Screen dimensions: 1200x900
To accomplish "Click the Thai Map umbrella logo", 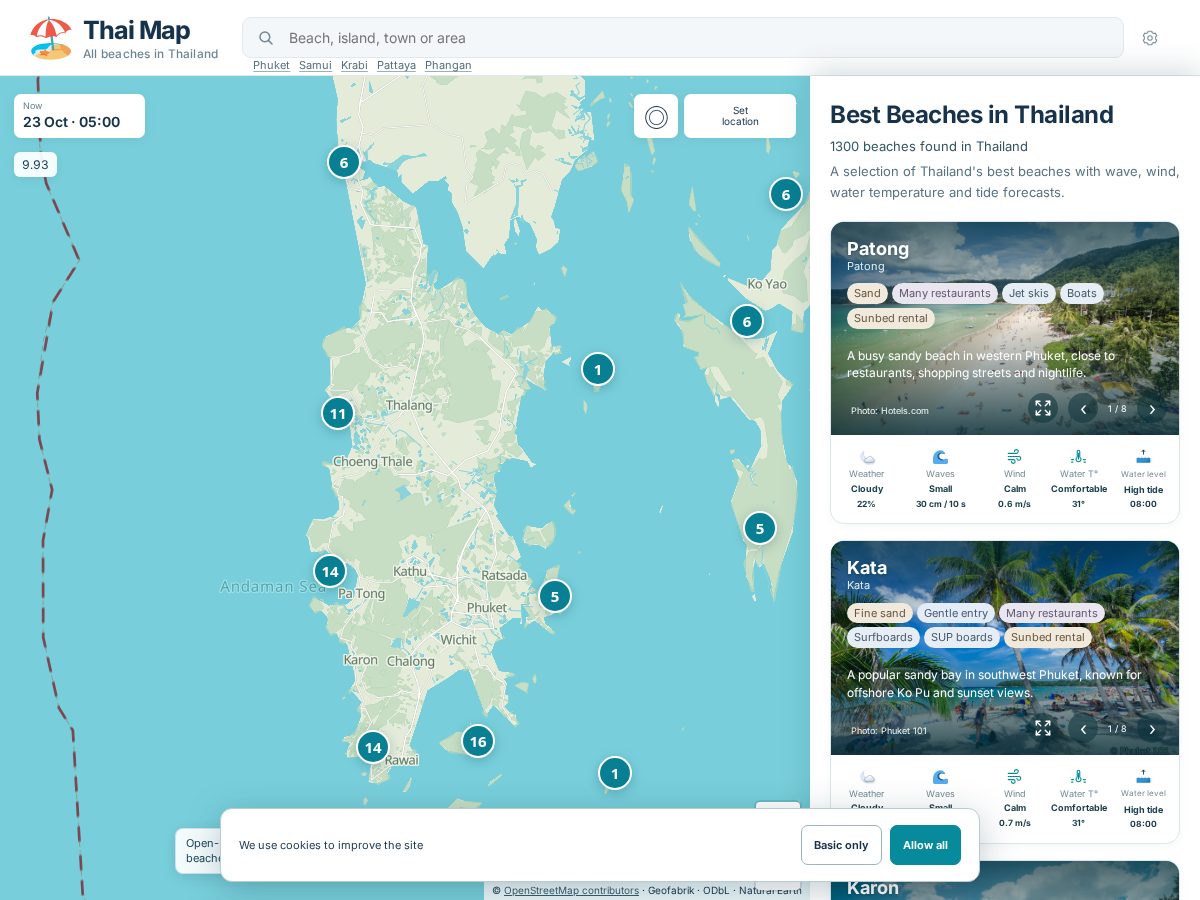I will pos(51,38).
